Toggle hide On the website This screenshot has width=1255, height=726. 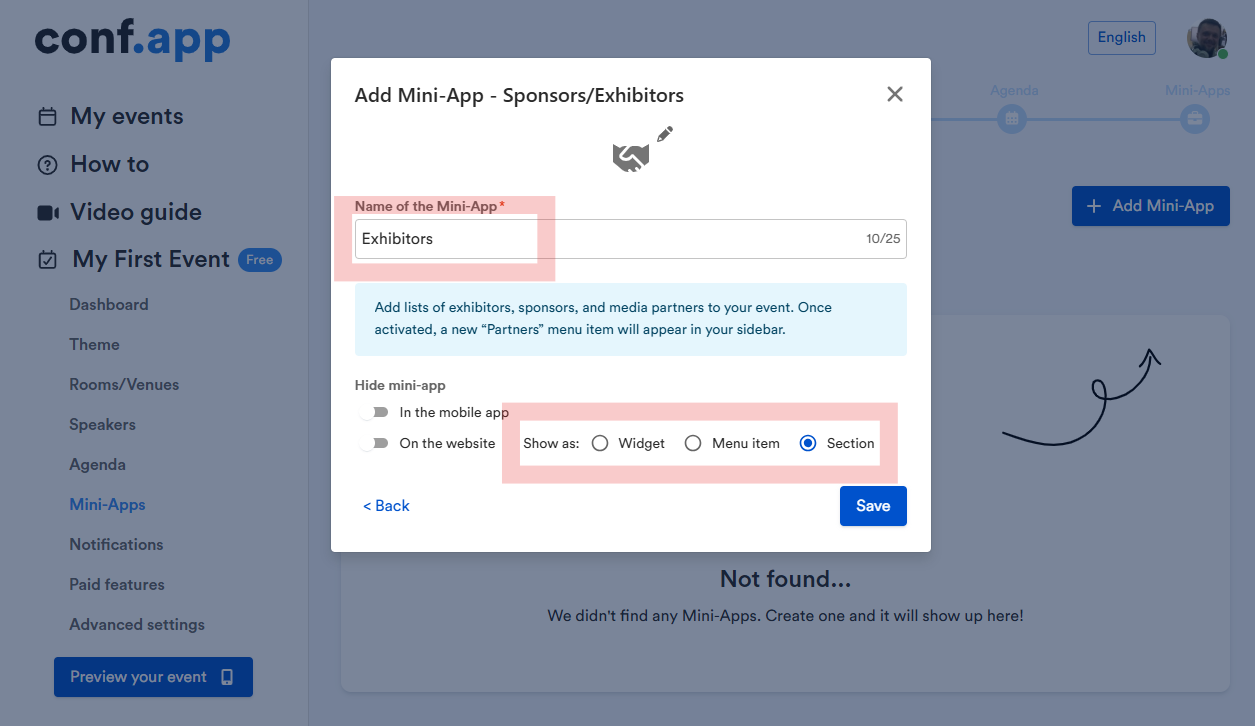click(x=375, y=443)
